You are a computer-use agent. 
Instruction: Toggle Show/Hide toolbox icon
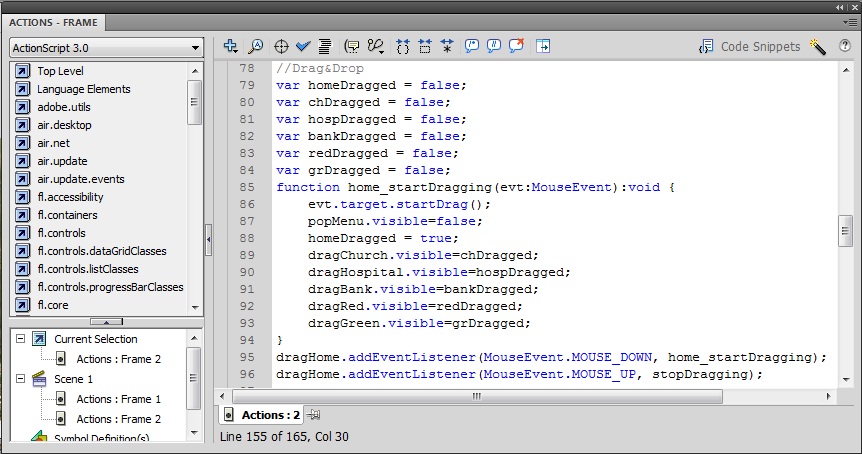[543, 46]
